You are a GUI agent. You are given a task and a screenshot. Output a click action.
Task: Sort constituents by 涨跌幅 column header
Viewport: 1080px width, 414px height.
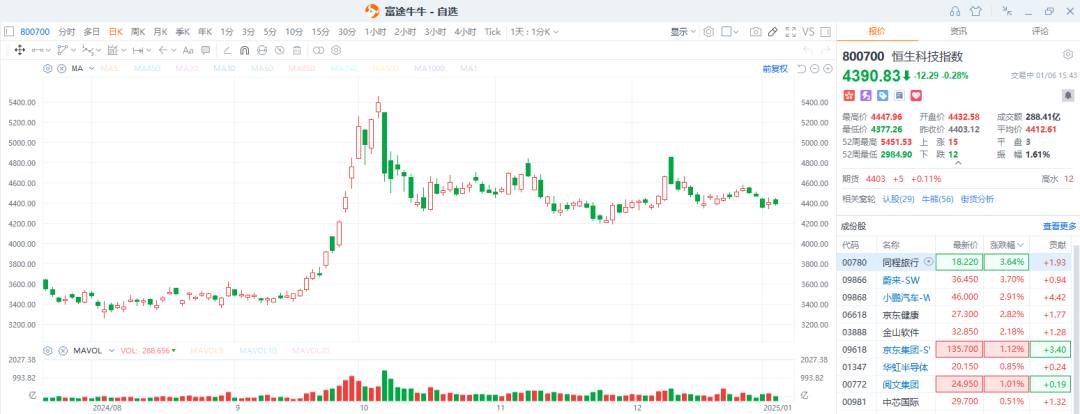tap(1007, 245)
